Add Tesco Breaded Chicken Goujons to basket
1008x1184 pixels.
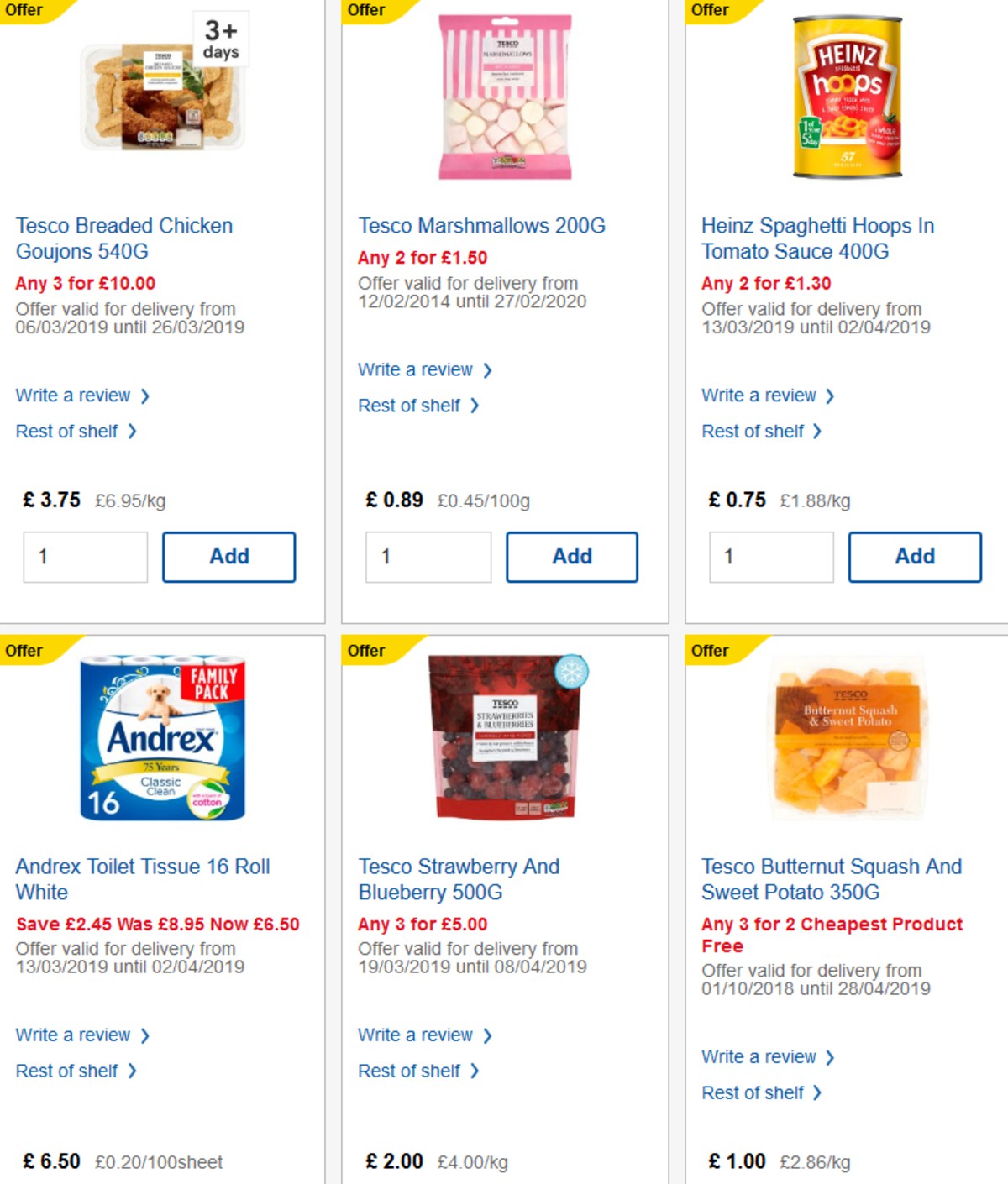point(228,556)
